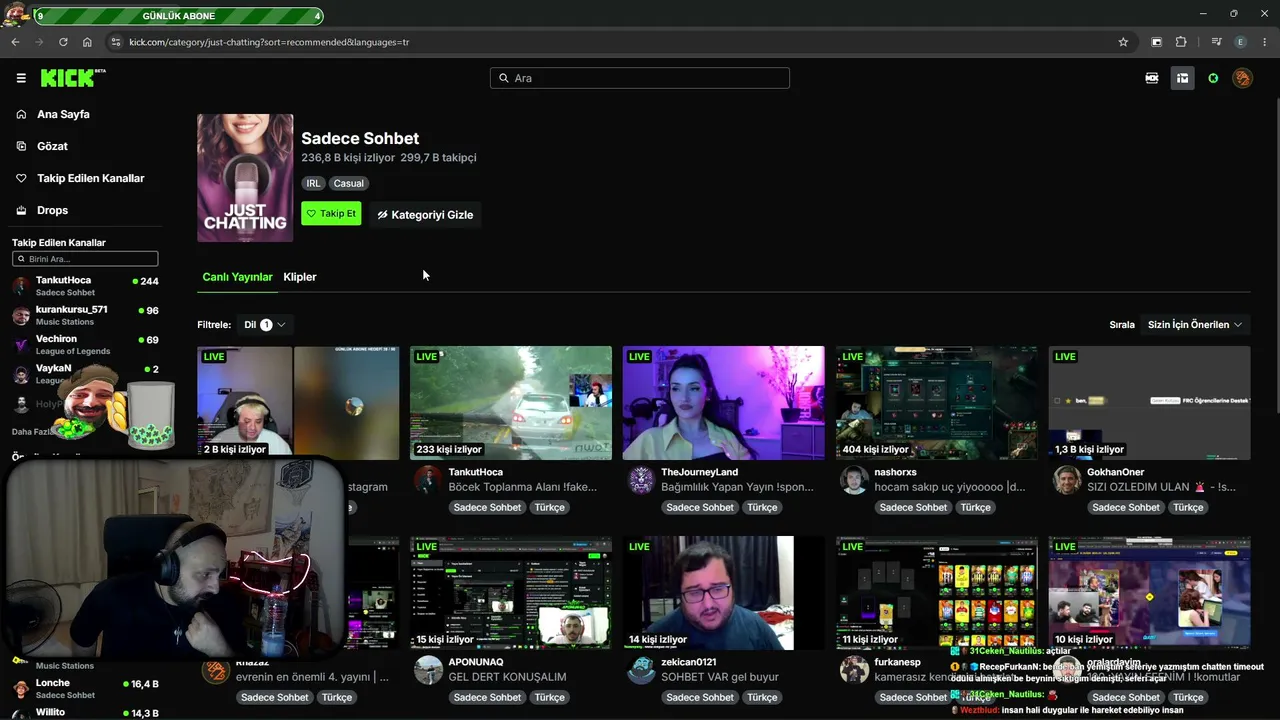Image resolution: width=1280 pixels, height=720 pixels.
Task: Click the Sadece Sohbet category title
Action: point(360,138)
